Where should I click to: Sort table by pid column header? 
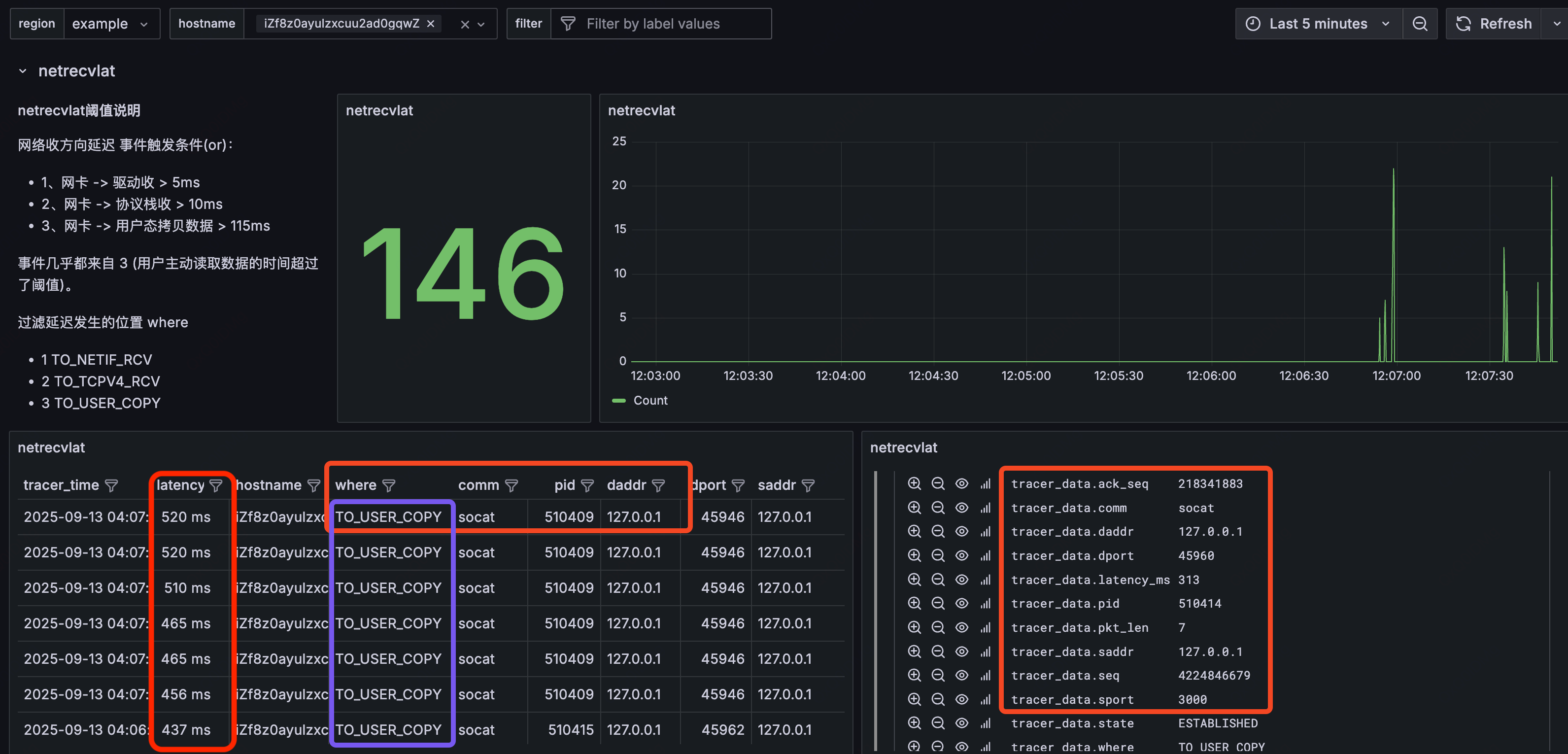564,485
